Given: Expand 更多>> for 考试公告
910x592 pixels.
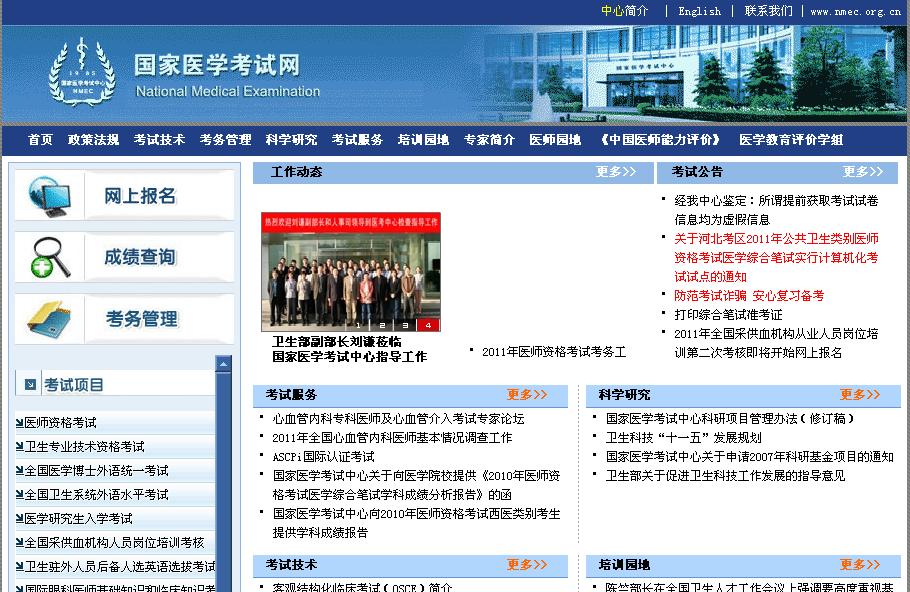Looking at the screenshot, I should [863, 172].
